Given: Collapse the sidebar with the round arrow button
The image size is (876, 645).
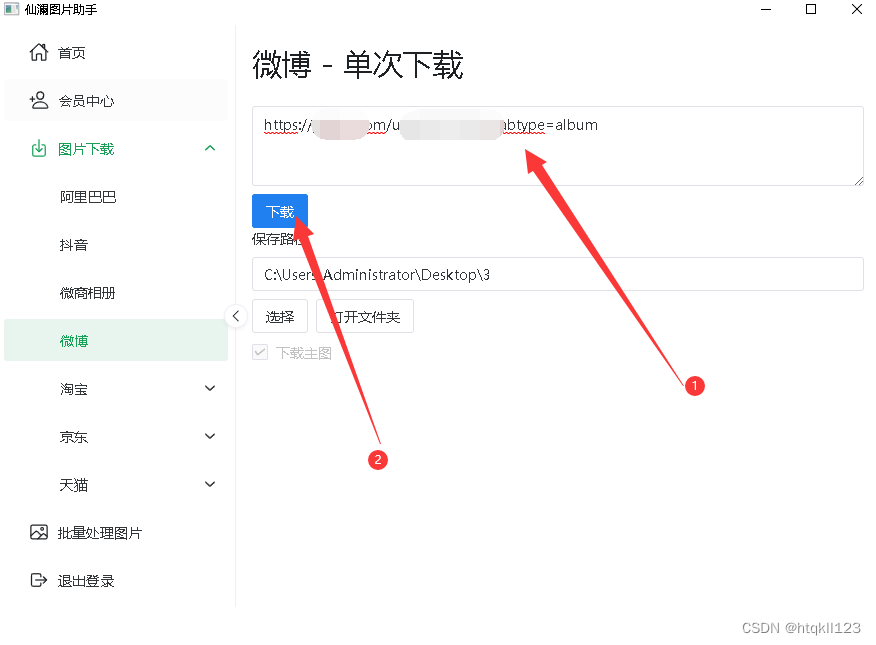Looking at the screenshot, I should [236, 316].
